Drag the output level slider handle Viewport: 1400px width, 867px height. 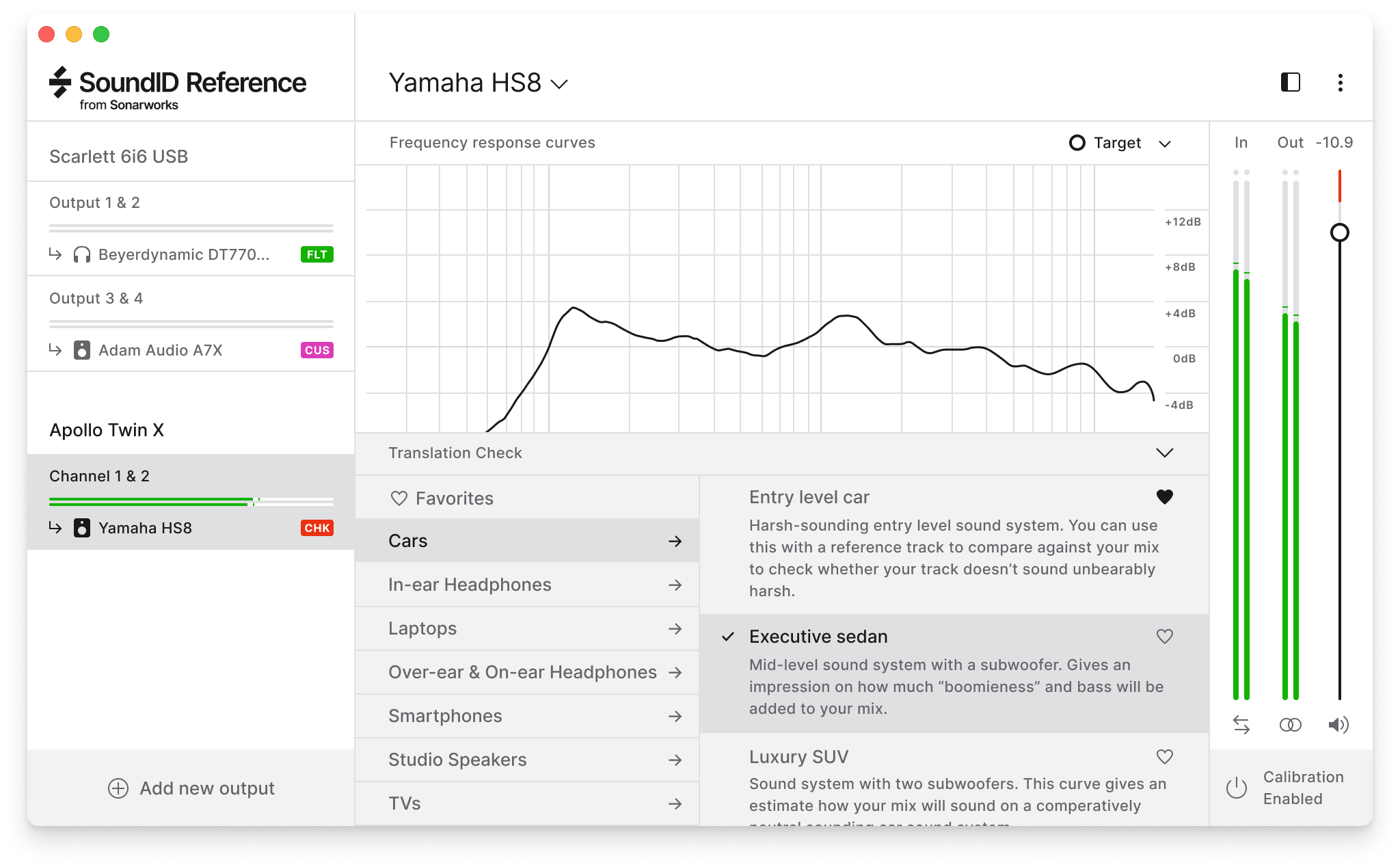1339,232
